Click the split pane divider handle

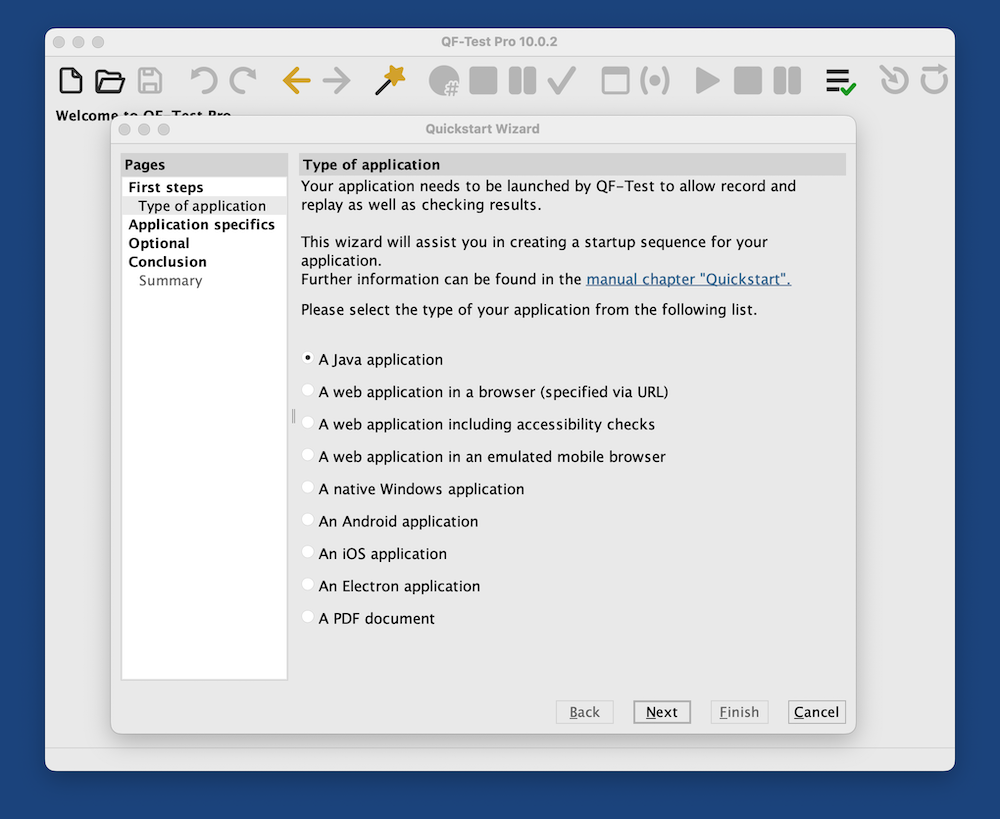point(293,416)
